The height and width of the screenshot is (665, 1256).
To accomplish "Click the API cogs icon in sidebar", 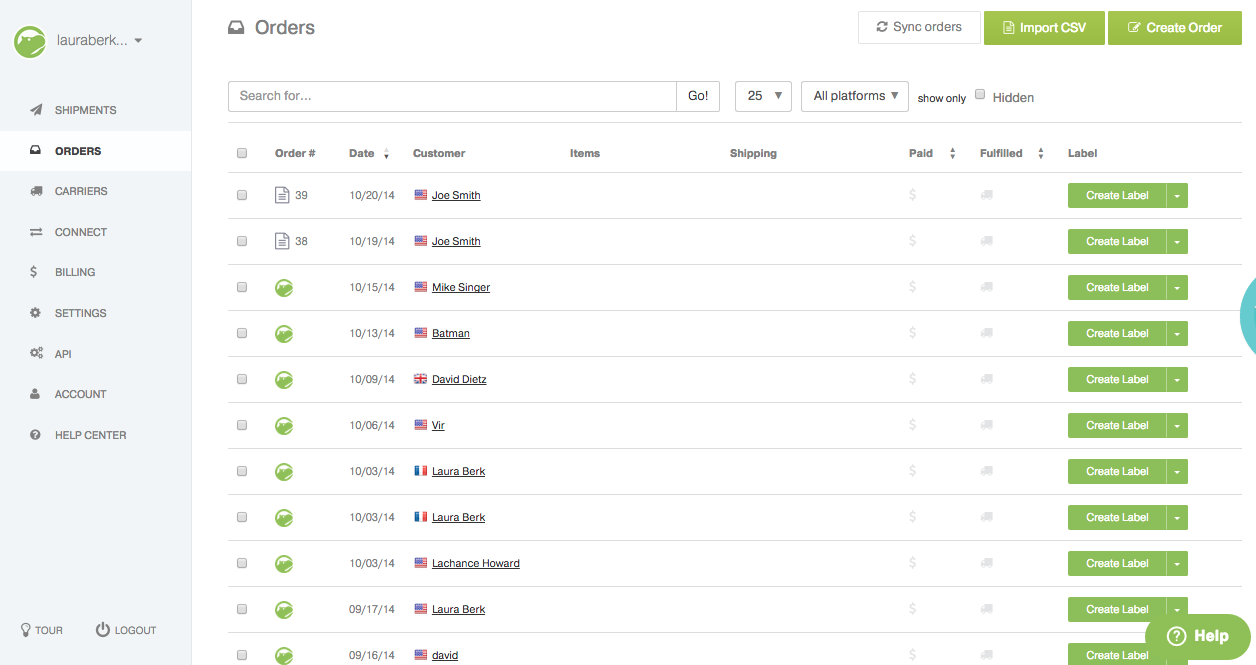I will [36, 354].
